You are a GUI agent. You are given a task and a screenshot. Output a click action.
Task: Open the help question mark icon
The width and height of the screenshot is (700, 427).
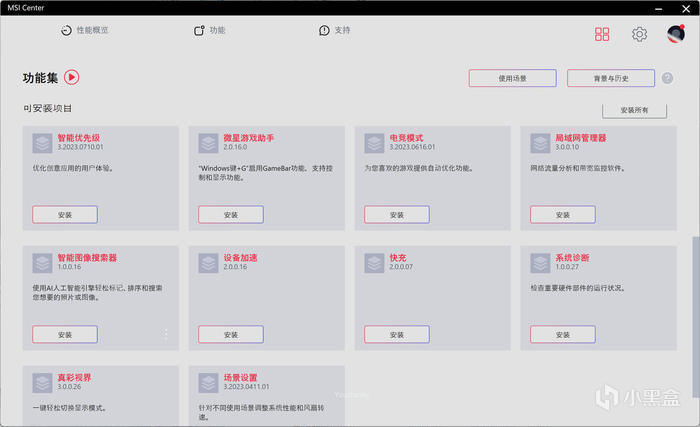667,78
